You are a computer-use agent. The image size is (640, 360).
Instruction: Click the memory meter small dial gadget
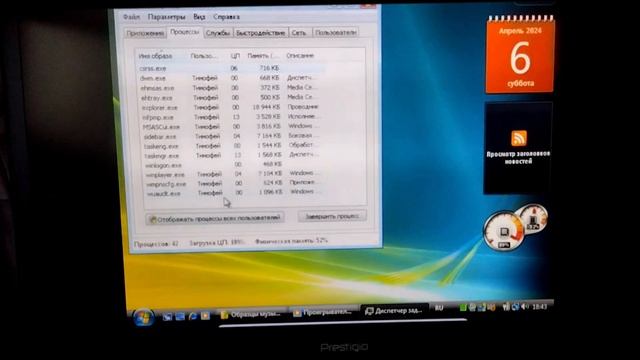pos(533,219)
